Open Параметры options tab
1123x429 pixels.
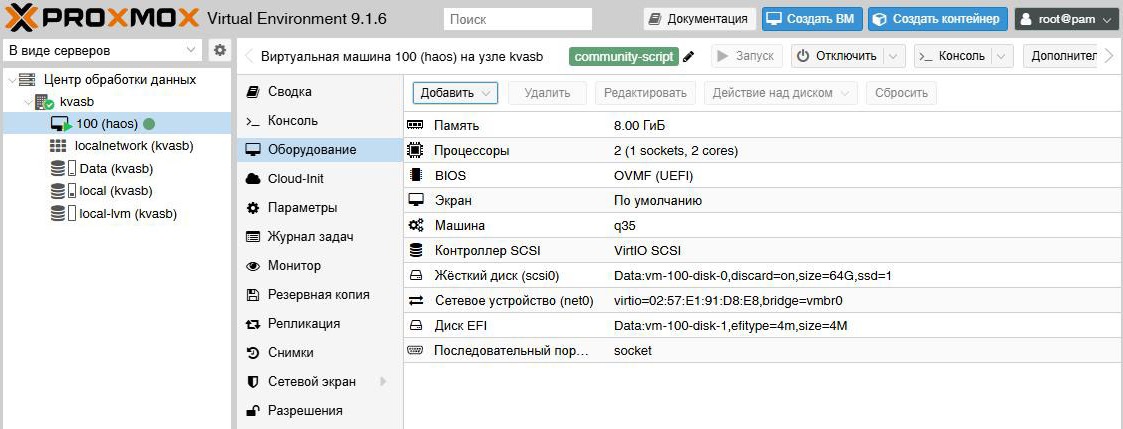click(x=319, y=208)
